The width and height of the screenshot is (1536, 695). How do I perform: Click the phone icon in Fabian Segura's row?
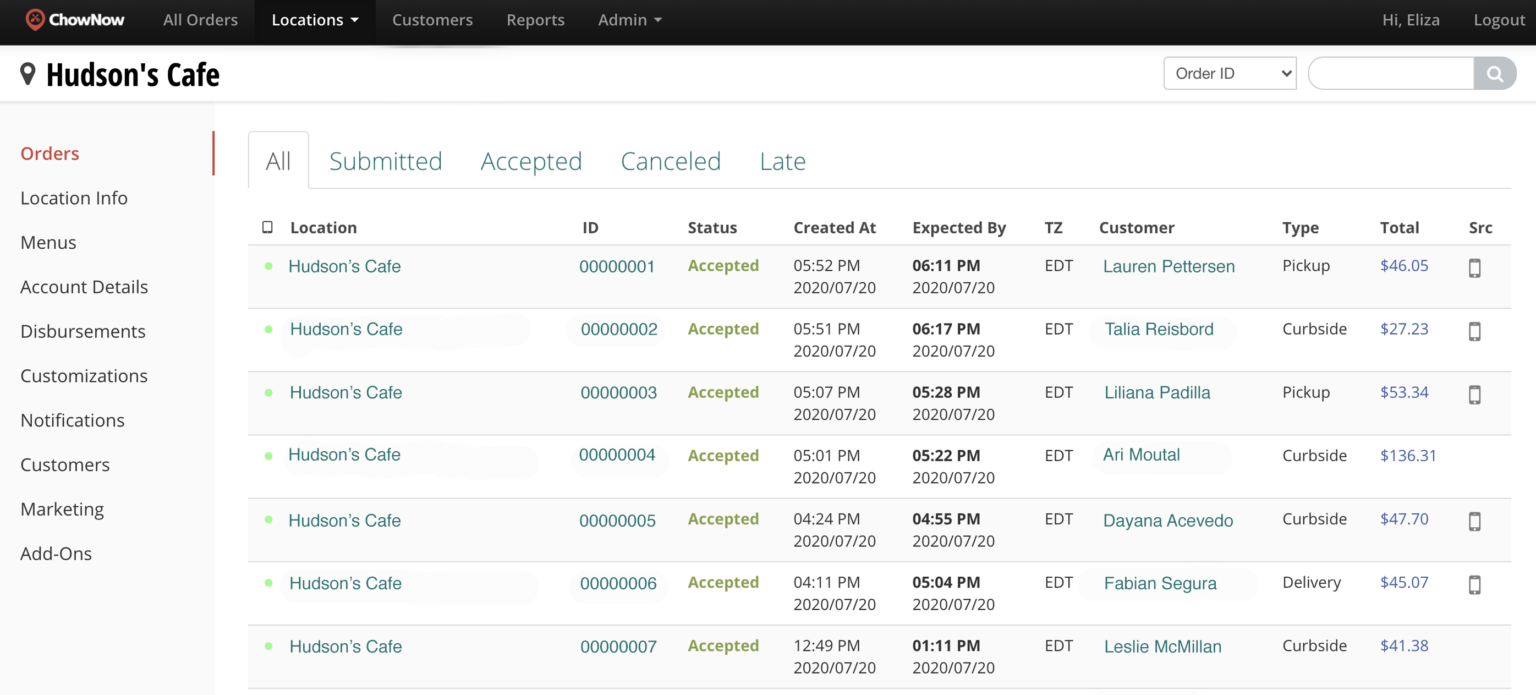[x=1474, y=585]
